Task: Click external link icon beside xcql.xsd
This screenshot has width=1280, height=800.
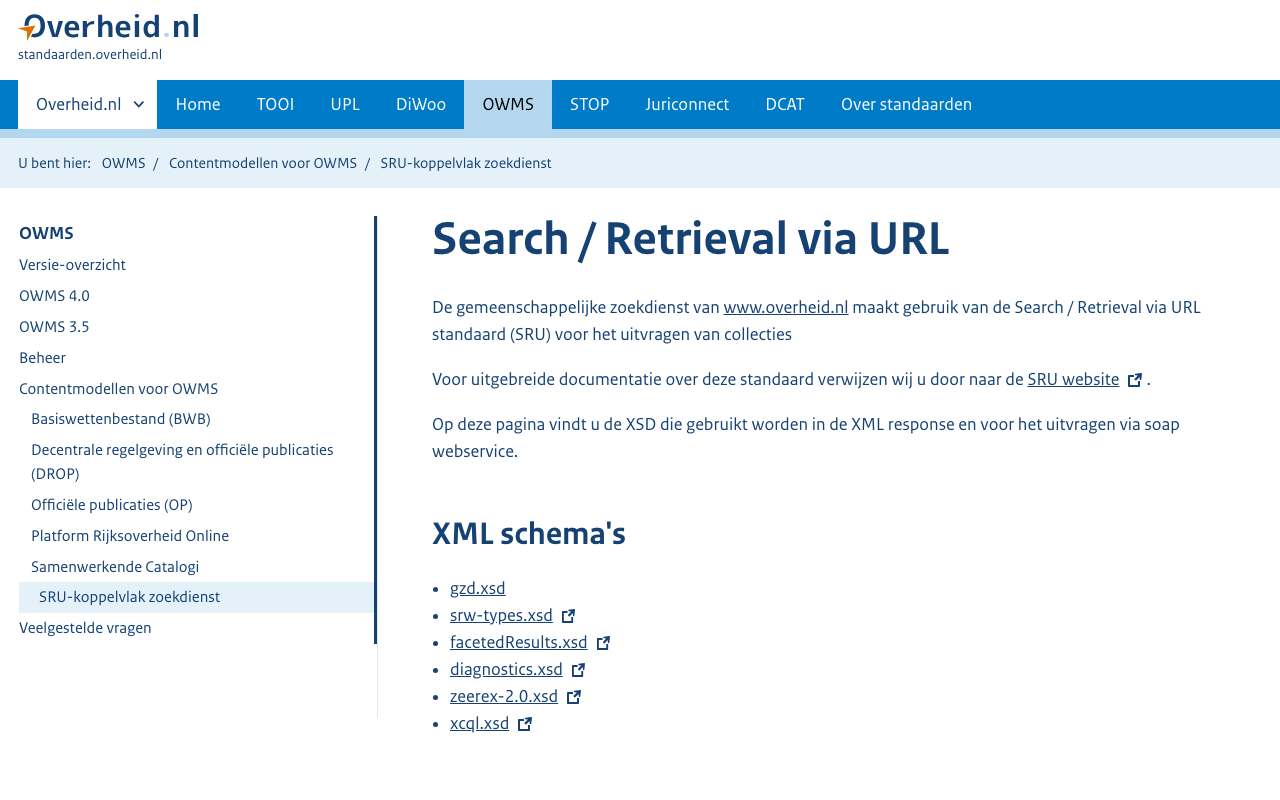Action: pos(525,724)
